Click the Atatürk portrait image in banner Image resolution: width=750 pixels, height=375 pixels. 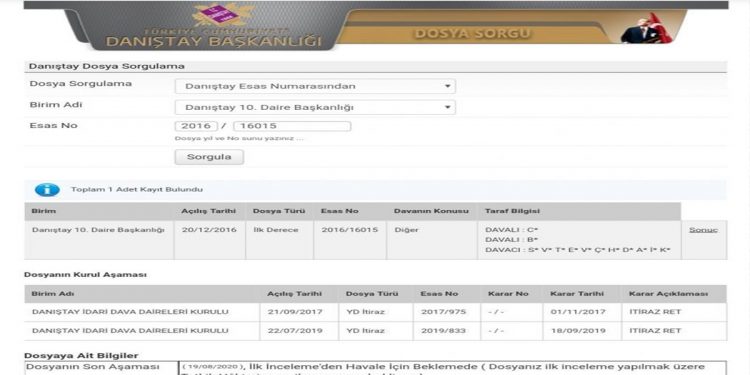pyautogui.click(x=646, y=29)
